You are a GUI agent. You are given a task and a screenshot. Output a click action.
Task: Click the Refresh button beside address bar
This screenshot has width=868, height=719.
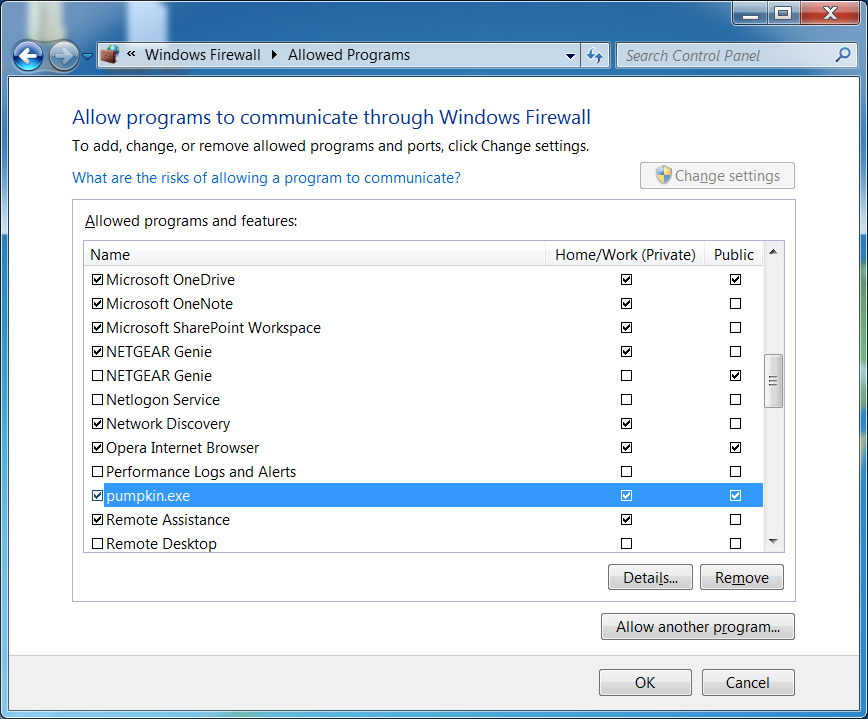point(596,56)
